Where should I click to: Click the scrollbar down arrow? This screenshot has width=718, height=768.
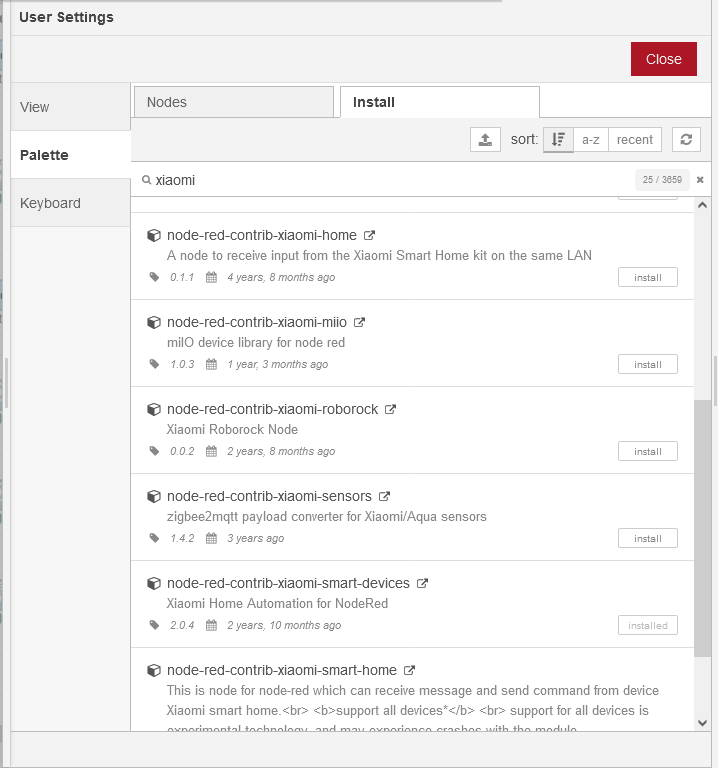[702, 723]
